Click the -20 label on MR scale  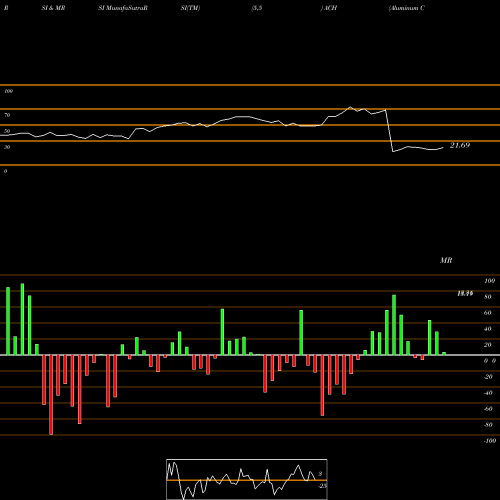pyautogui.click(x=488, y=377)
